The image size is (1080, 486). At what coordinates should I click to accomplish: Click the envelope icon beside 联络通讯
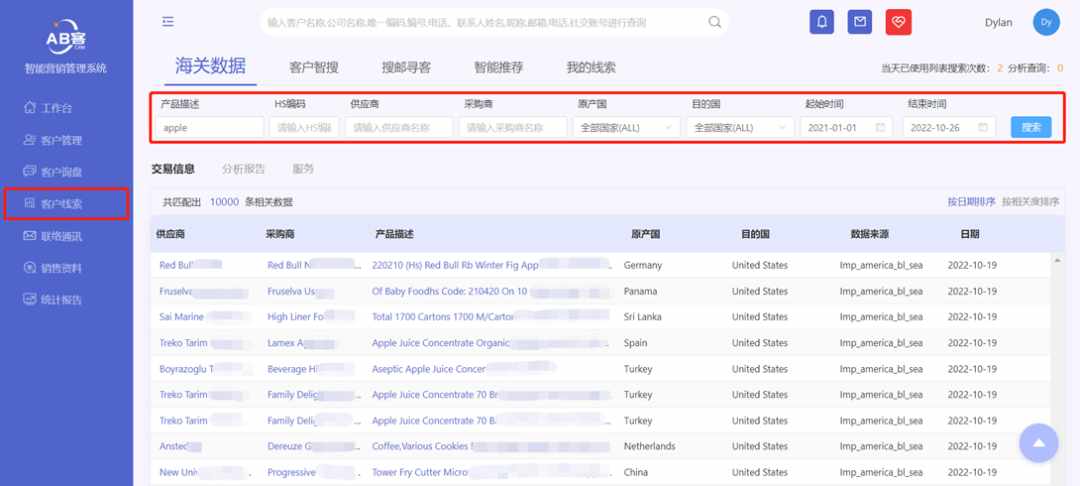29,235
